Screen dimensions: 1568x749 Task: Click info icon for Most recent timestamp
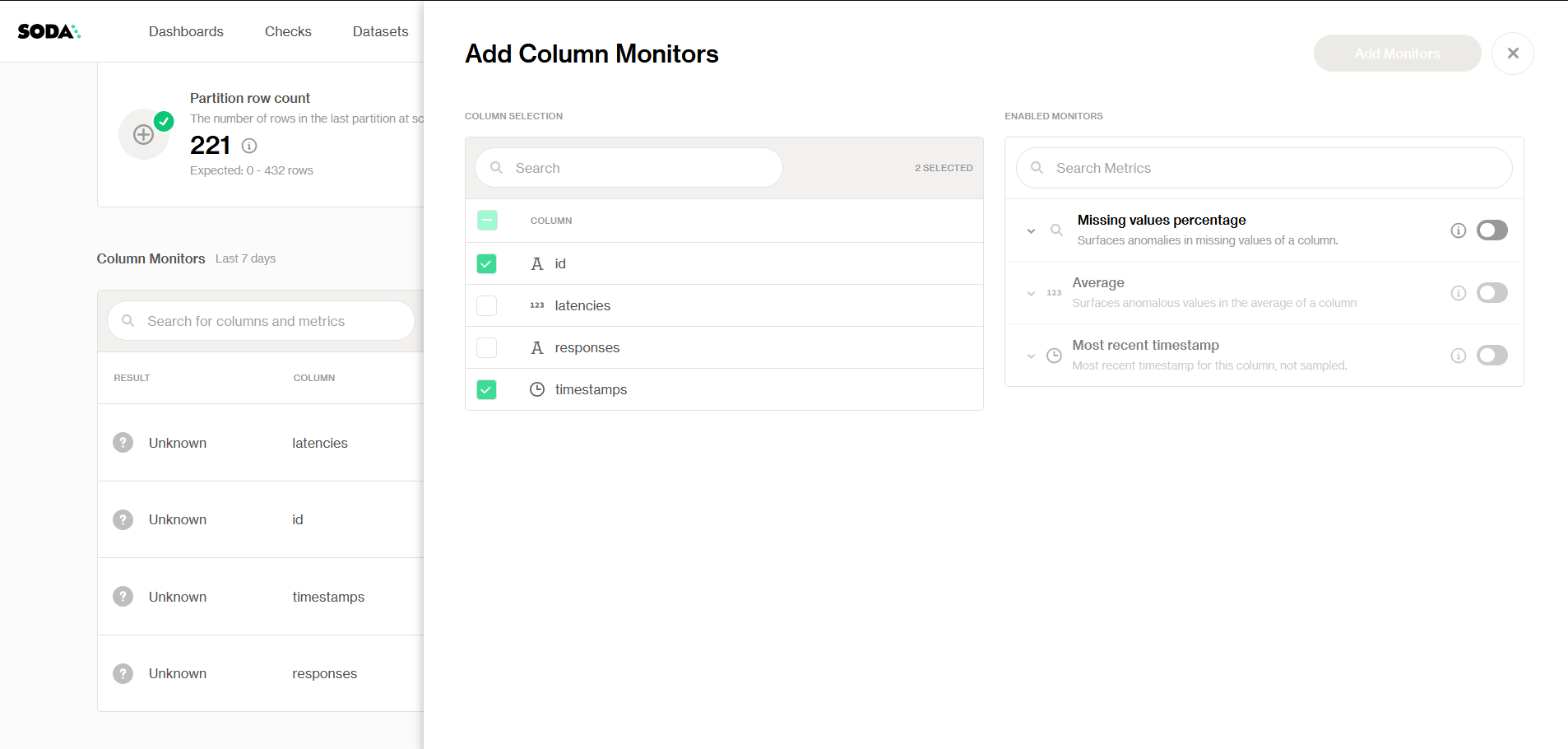[1458, 356]
